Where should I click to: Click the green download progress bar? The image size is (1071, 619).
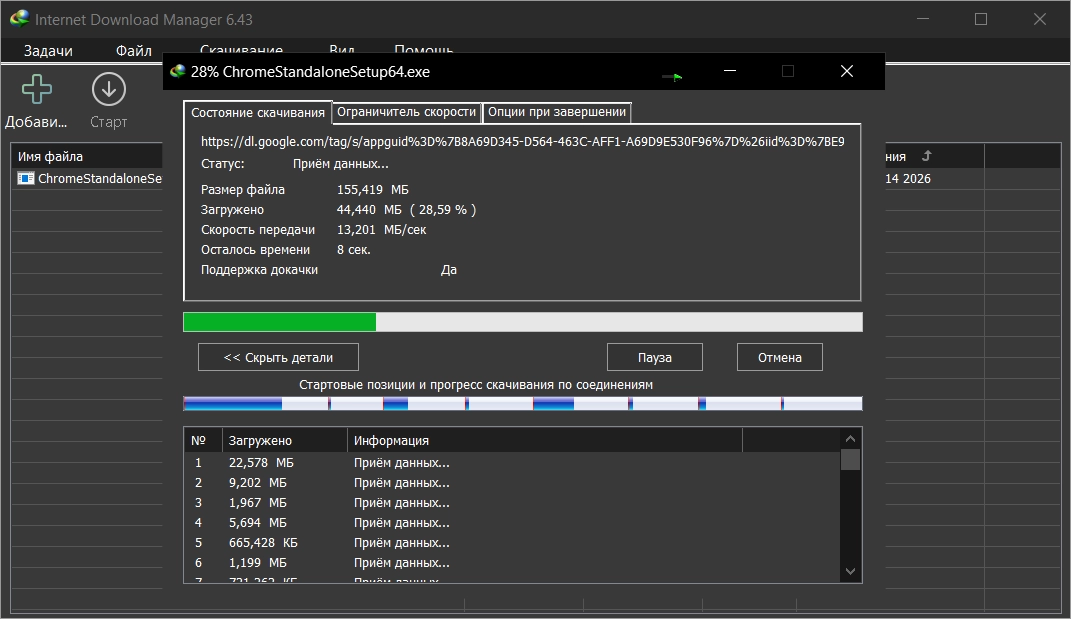(523, 322)
